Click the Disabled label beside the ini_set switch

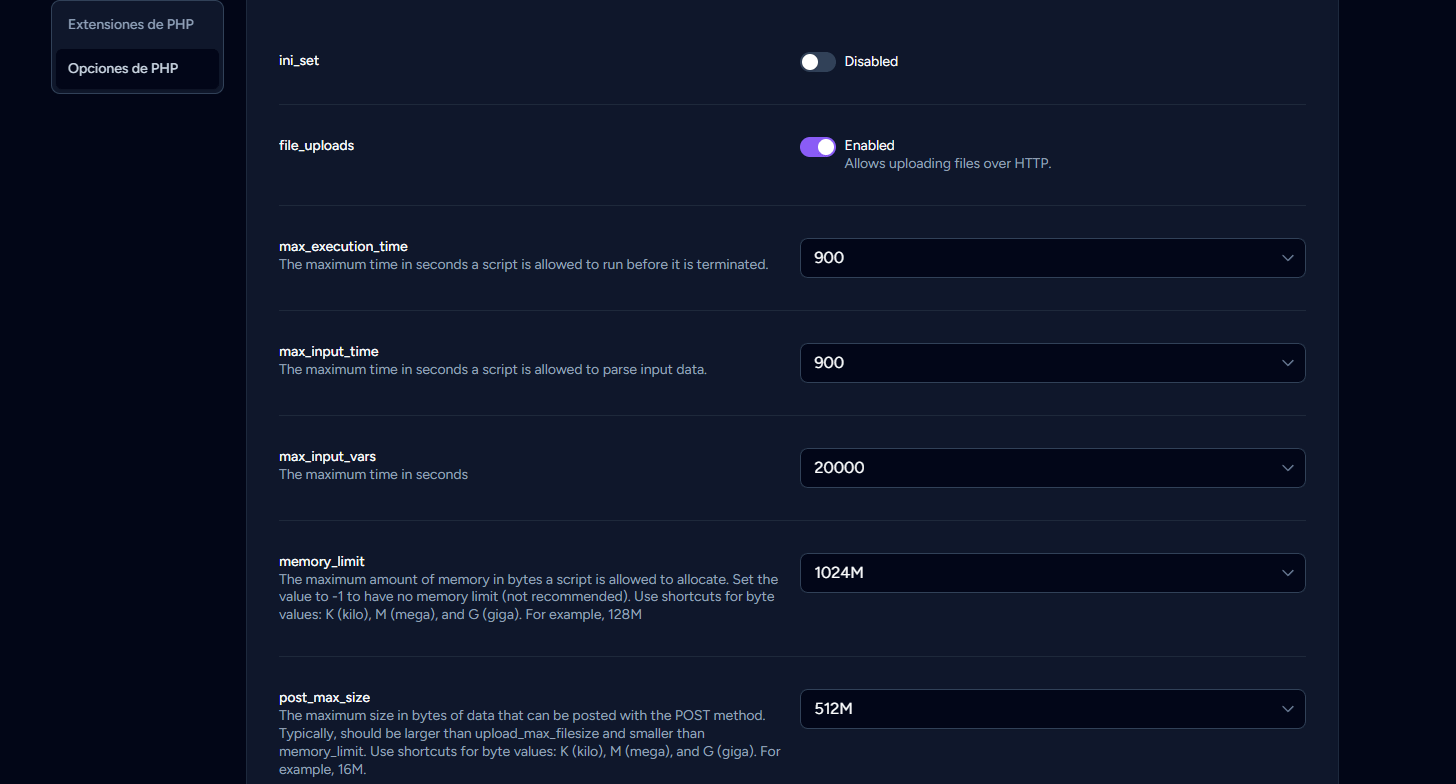coord(871,62)
